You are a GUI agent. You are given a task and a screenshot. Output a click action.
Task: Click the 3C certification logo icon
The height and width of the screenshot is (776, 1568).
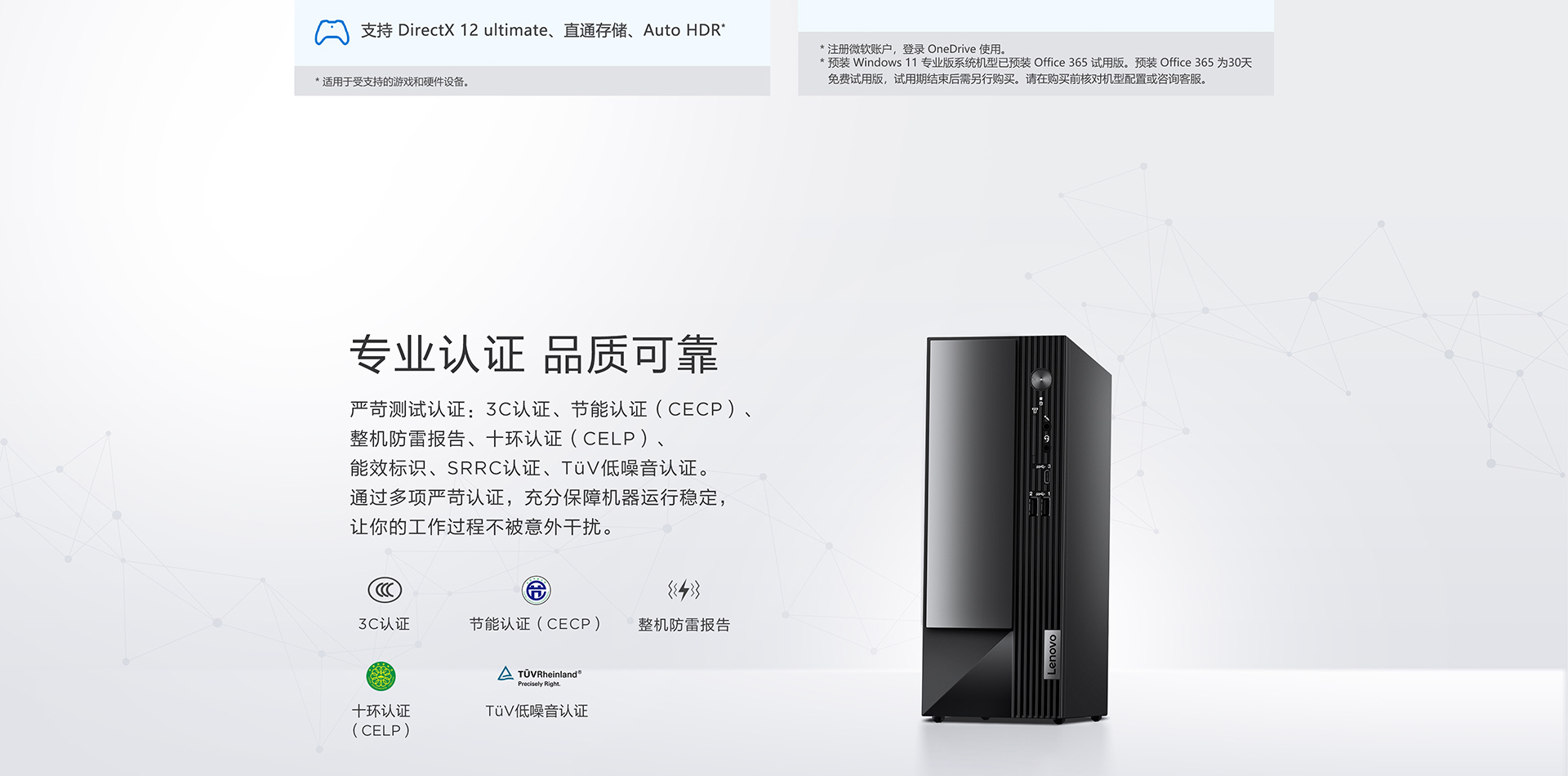tap(385, 590)
